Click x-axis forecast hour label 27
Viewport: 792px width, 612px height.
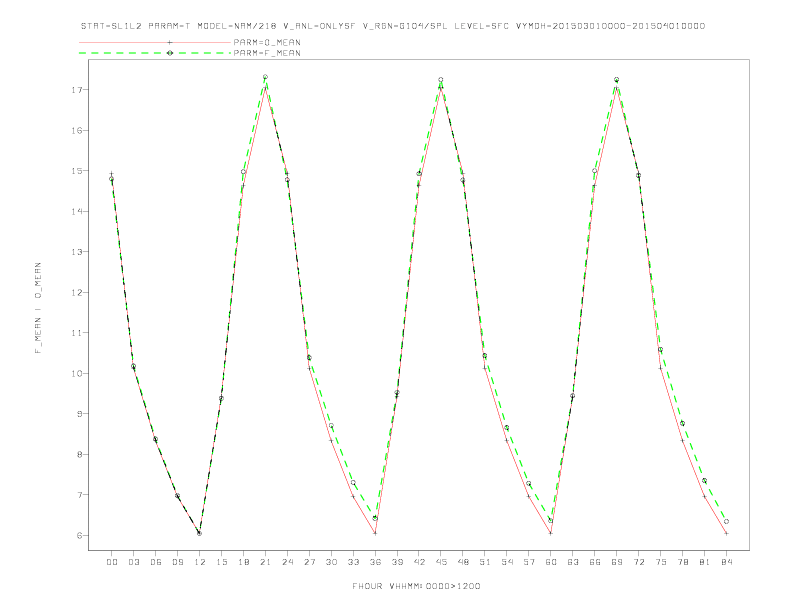pyautogui.click(x=309, y=562)
